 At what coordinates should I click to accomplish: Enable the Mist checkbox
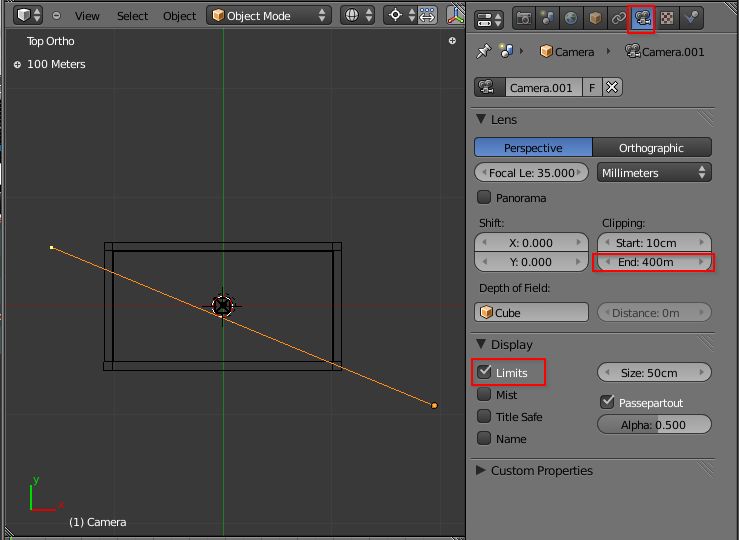tap(485, 395)
